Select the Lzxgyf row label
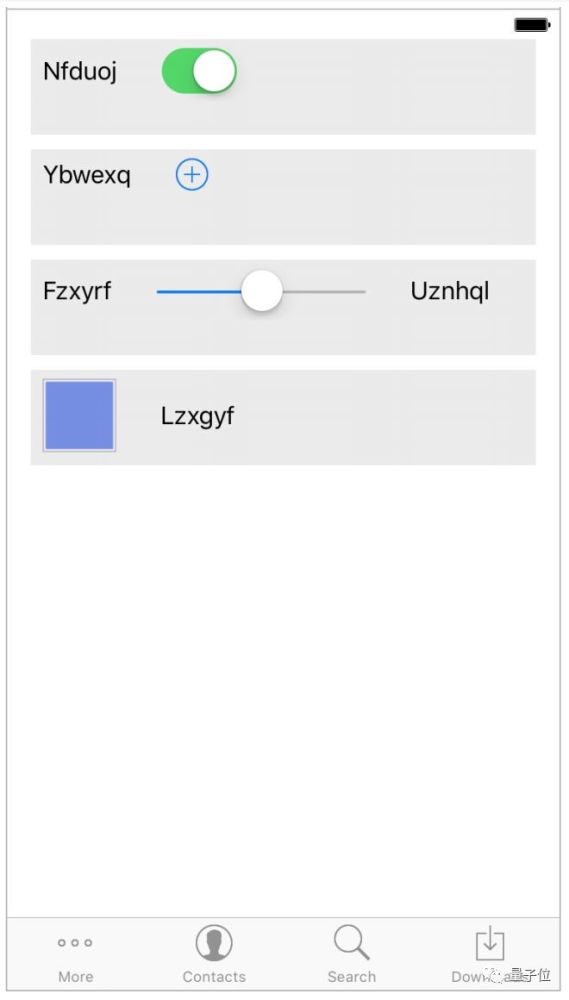This screenshot has height=1000, width=569. click(x=197, y=416)
